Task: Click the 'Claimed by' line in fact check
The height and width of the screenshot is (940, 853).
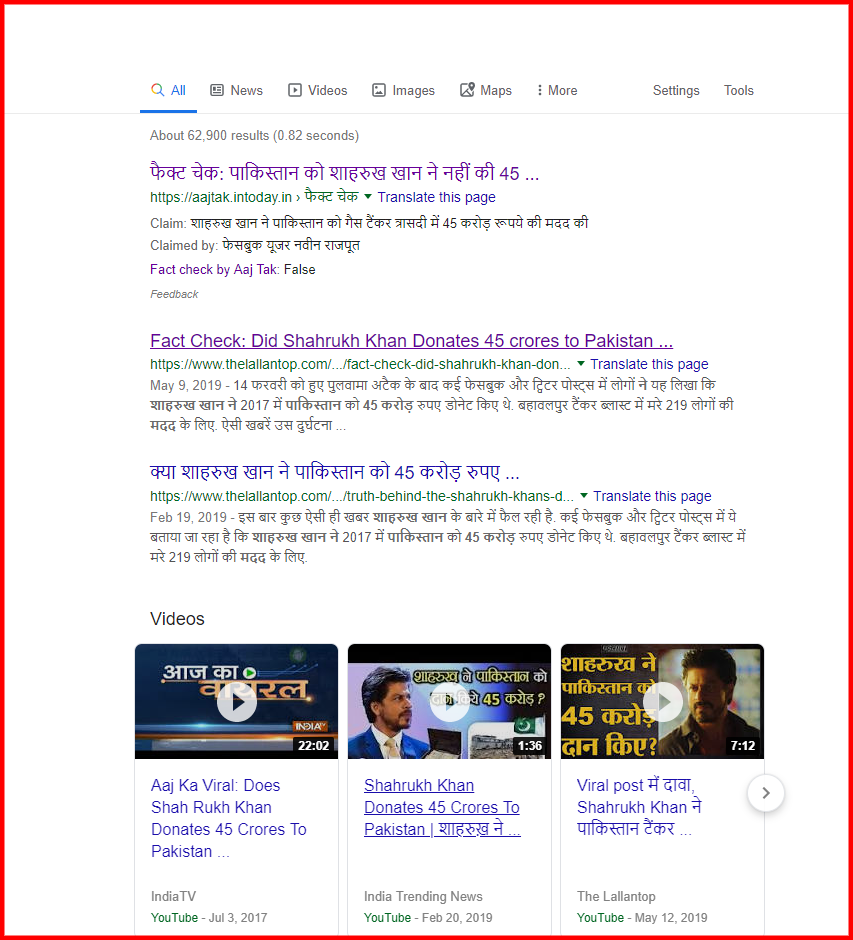Action: coord(255,245)
